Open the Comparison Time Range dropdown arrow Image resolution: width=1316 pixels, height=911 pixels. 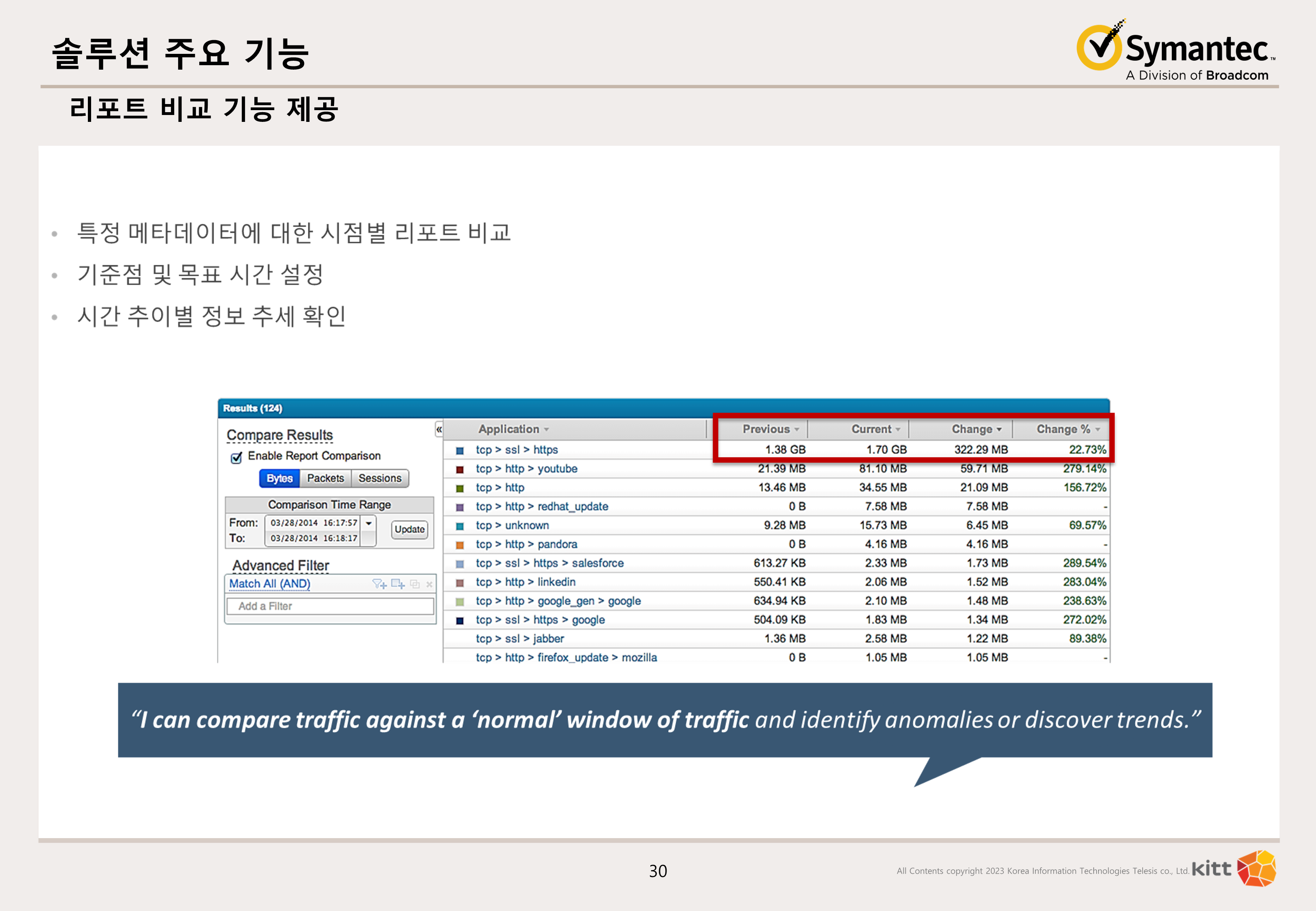tap(368, 523)
